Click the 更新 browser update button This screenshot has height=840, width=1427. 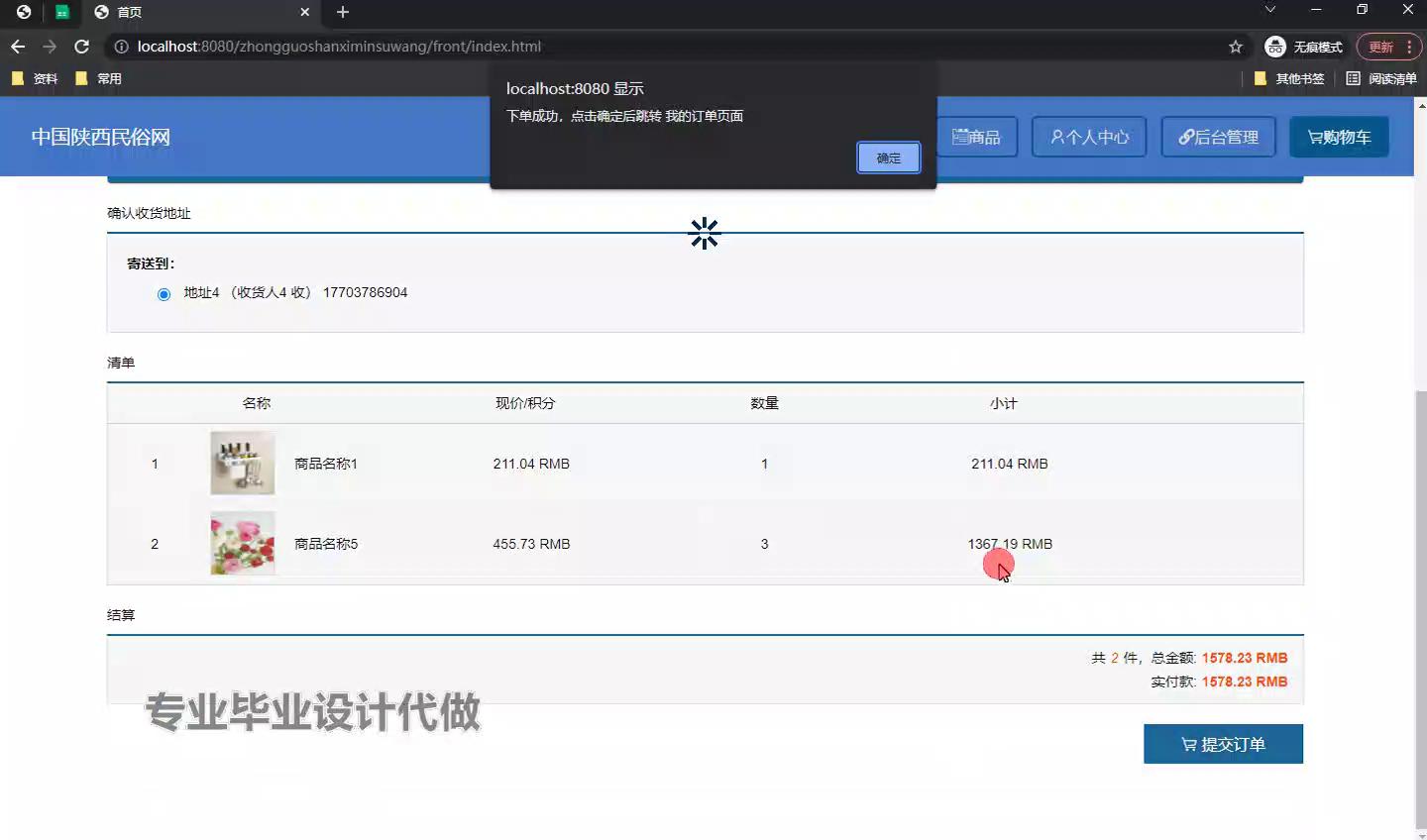coord(1380,47)
